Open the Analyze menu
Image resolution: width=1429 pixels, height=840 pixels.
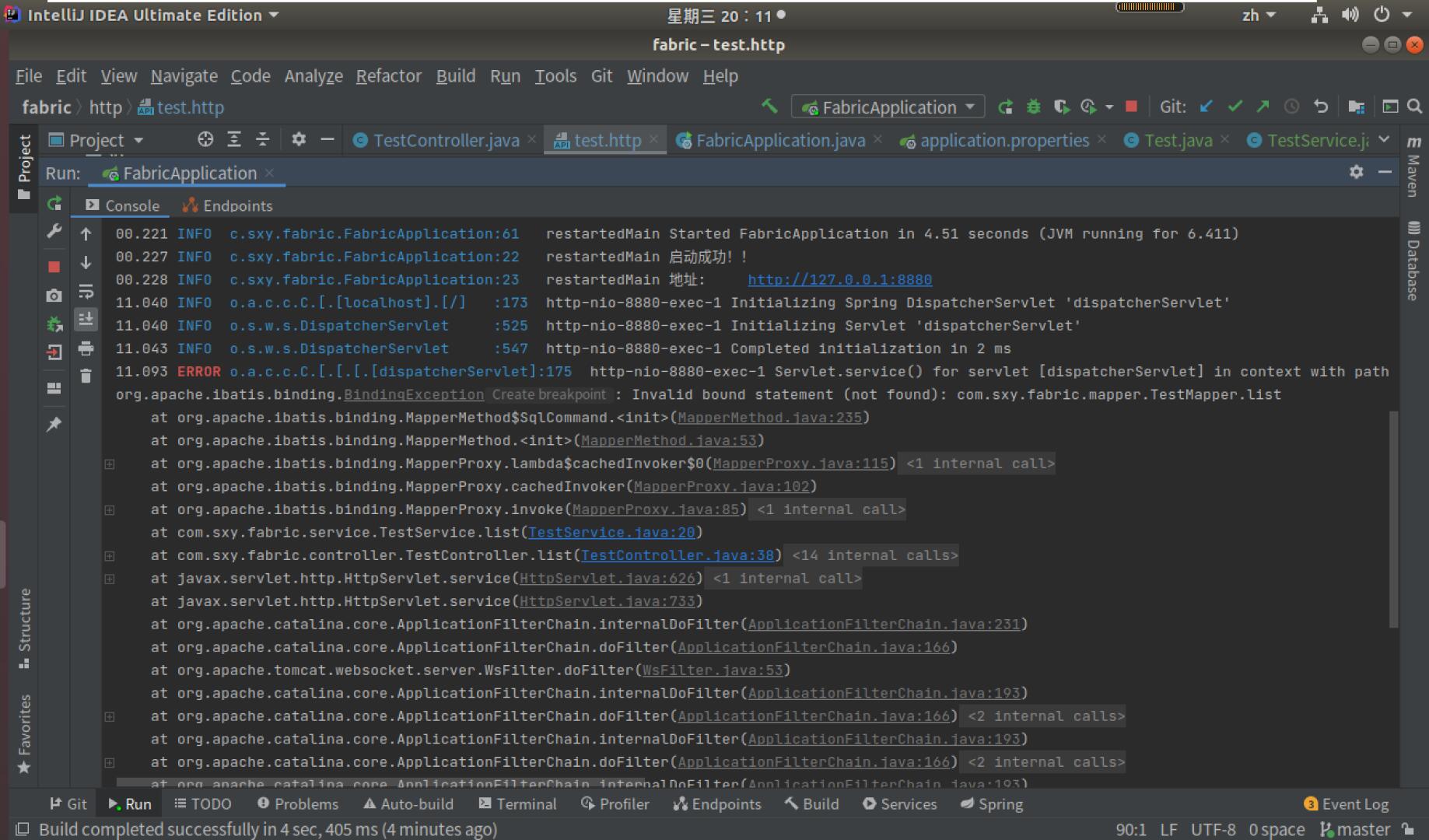tap(313, 76)
